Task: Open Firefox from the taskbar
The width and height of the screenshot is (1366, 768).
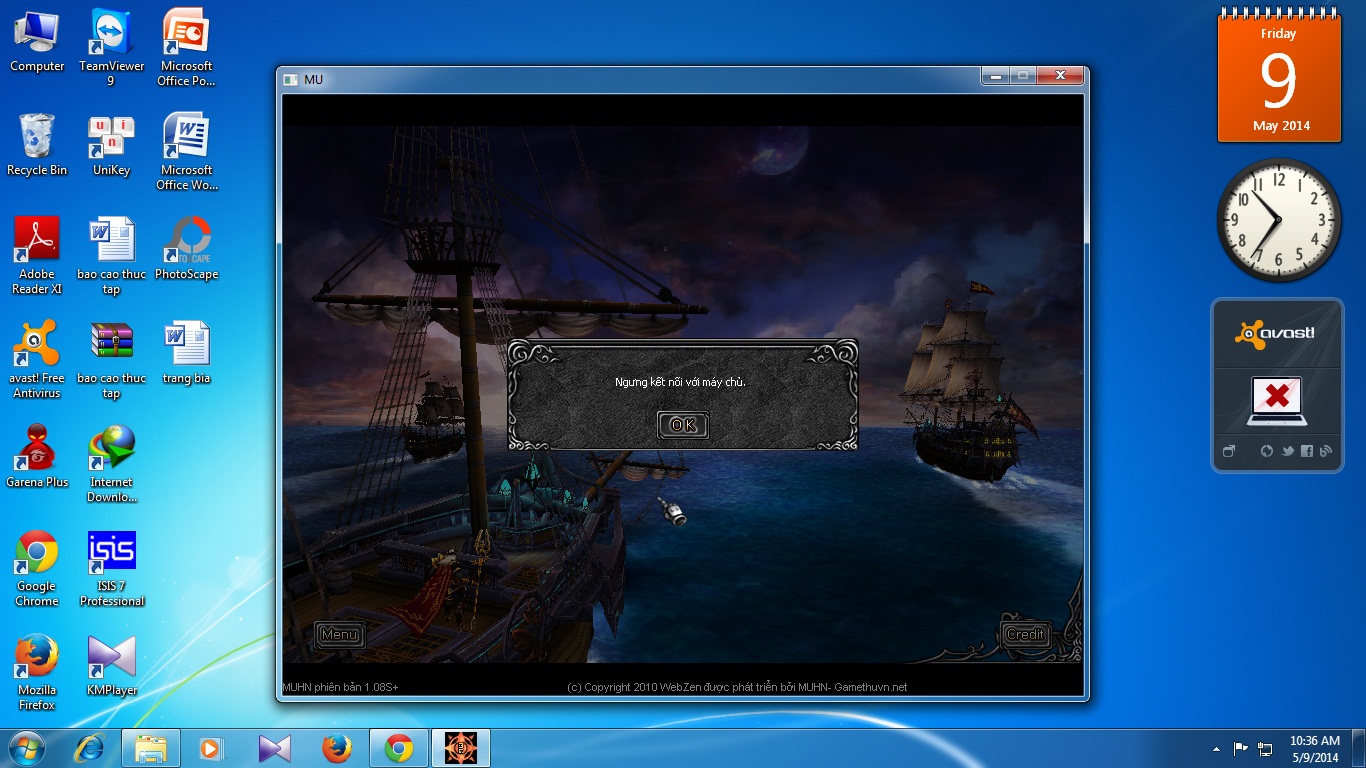Action: coord(337,748)
